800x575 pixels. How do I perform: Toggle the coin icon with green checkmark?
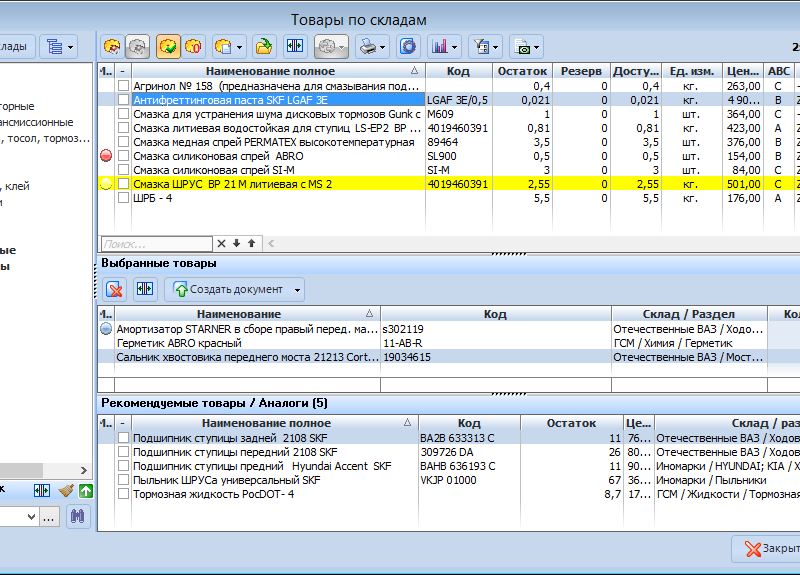168,47
